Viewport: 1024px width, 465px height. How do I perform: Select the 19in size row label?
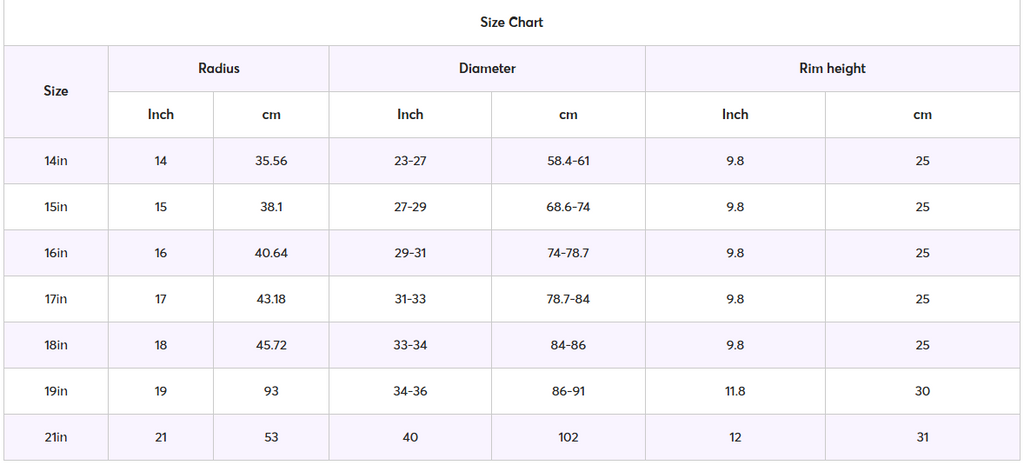(56, 391)
